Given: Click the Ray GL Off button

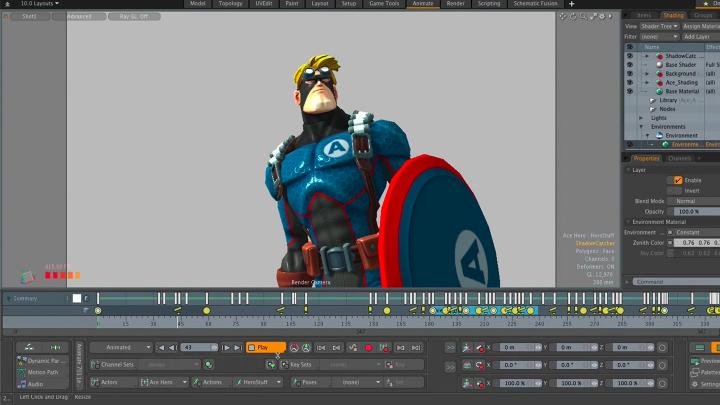Looking at the screenshot, I should [136, 16].
